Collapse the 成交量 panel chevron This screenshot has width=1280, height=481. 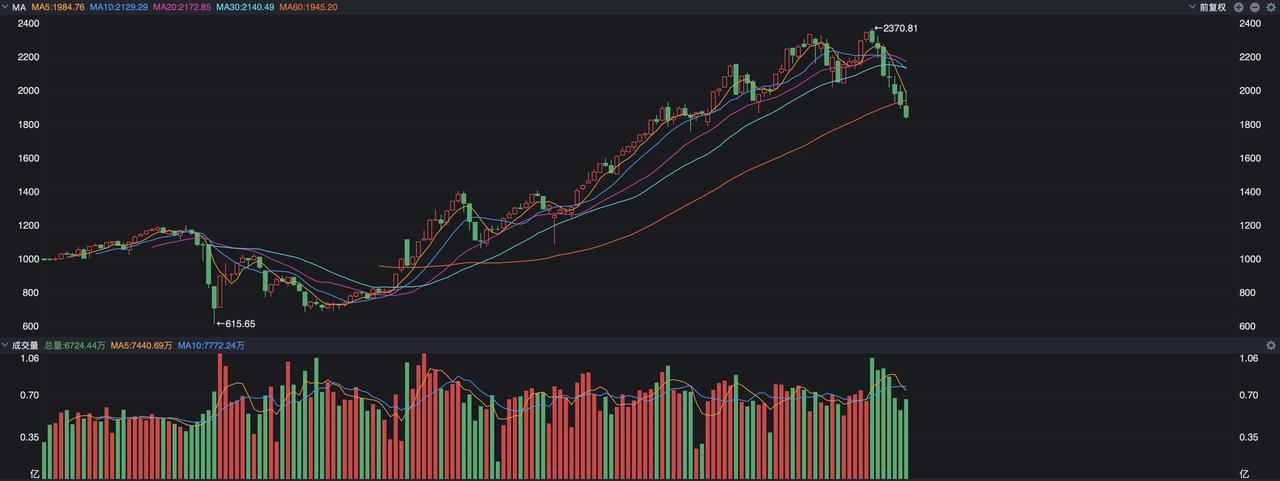click(4, 345)
